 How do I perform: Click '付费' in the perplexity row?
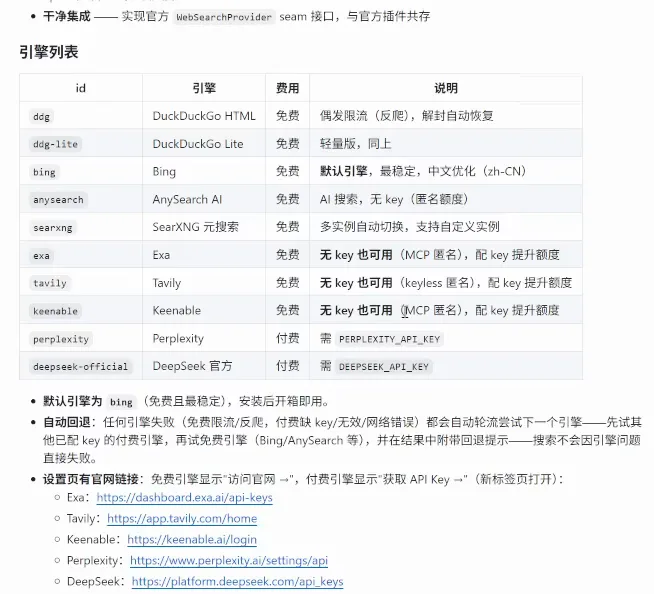[287, 338]
